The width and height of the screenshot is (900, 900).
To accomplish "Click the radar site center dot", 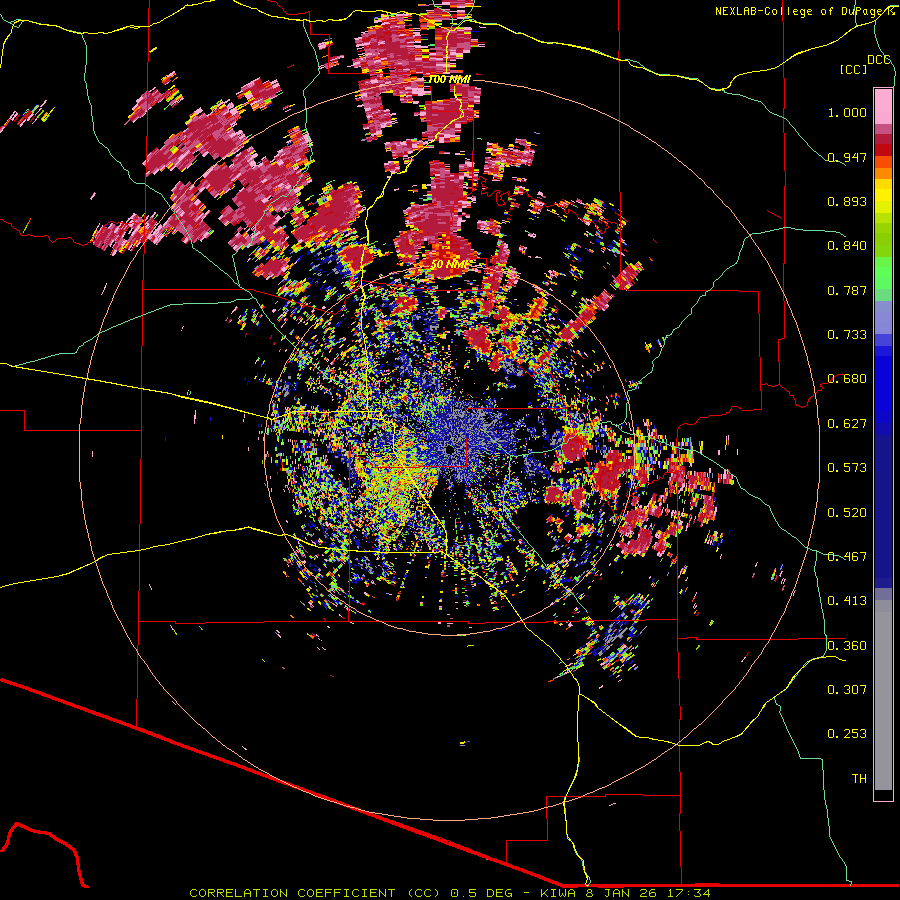I will 451,449.
